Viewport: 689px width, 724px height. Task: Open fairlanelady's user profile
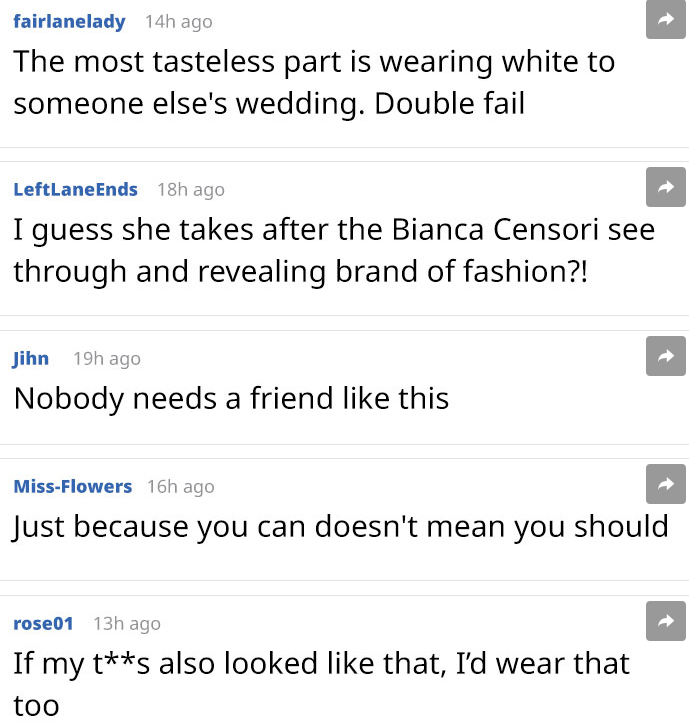tap(69, 21)
